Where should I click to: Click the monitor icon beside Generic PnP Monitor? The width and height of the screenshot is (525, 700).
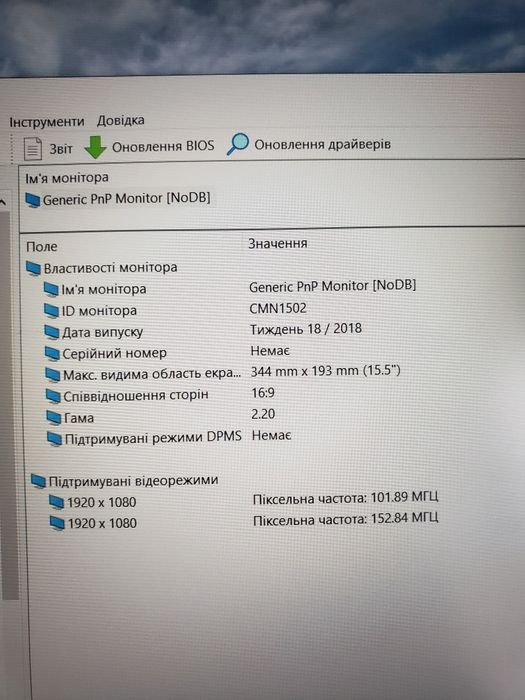pyautogui.click(x=33, y=200)
